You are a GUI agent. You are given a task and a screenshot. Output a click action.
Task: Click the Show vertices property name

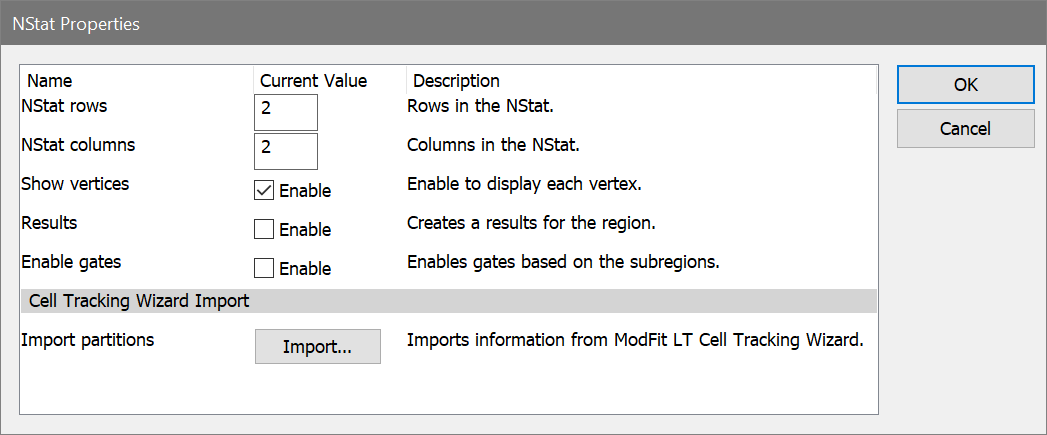pos(75,184)
